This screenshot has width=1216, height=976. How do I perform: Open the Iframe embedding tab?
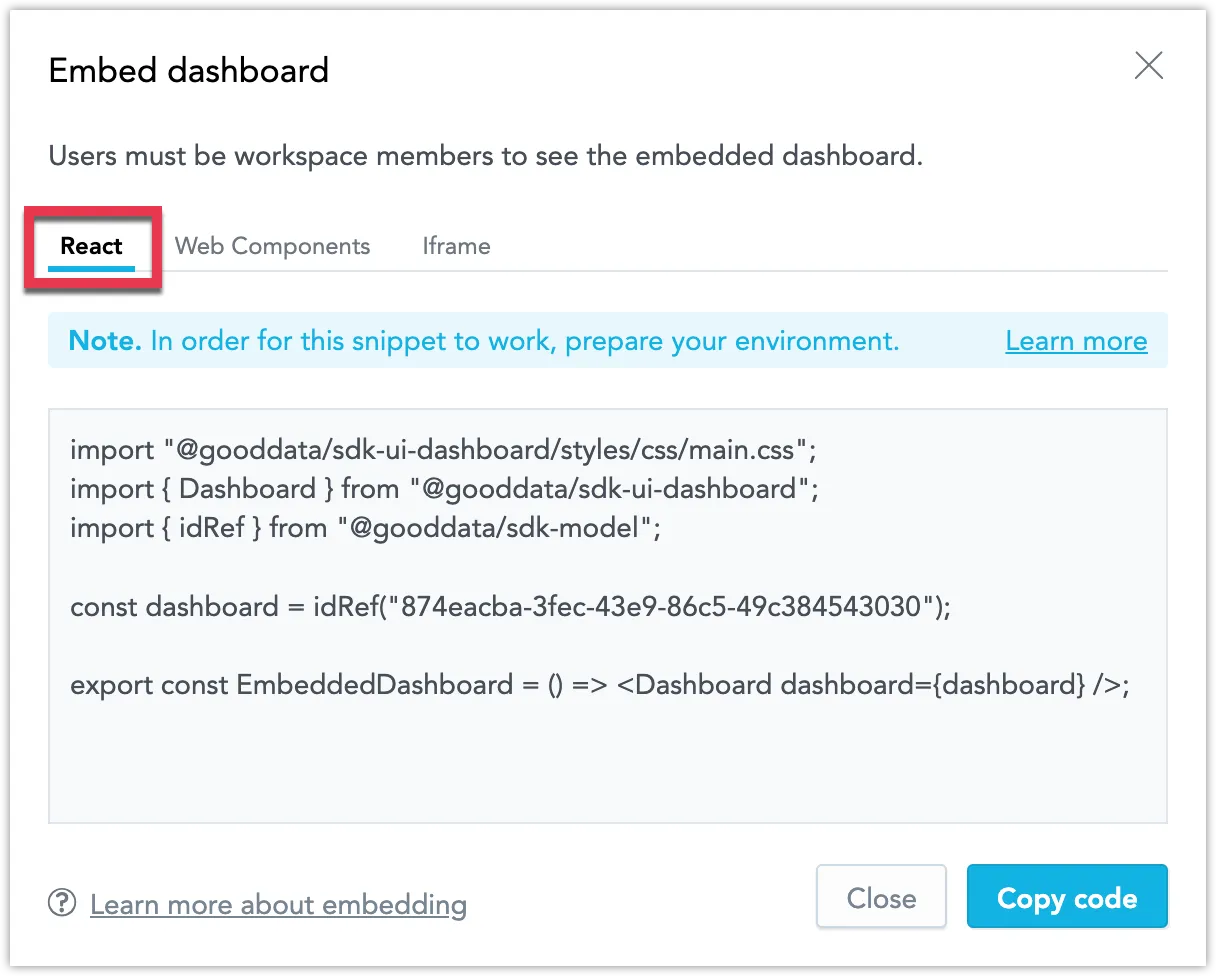(456, 245)
